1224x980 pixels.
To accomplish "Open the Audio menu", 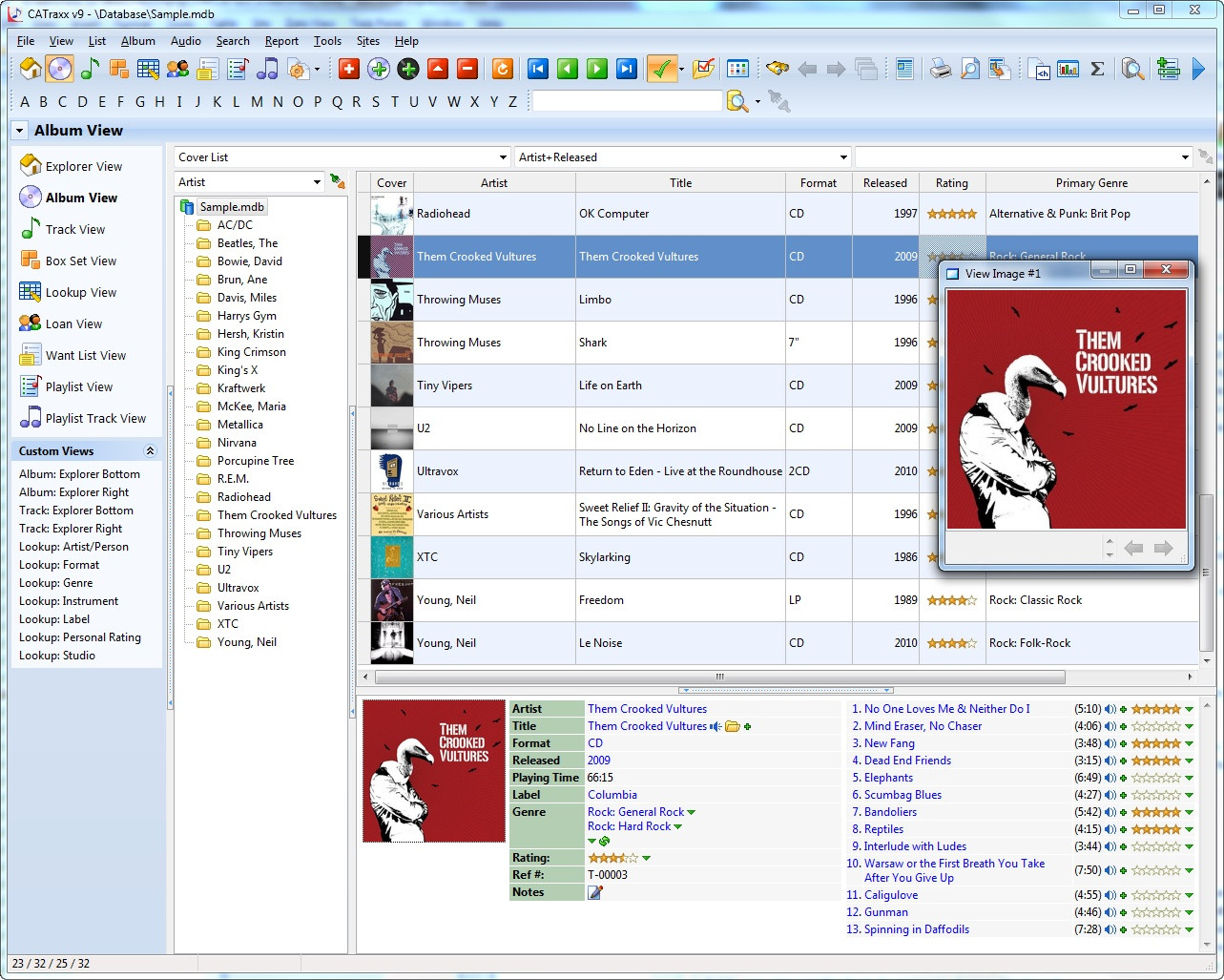I will 186,41.
